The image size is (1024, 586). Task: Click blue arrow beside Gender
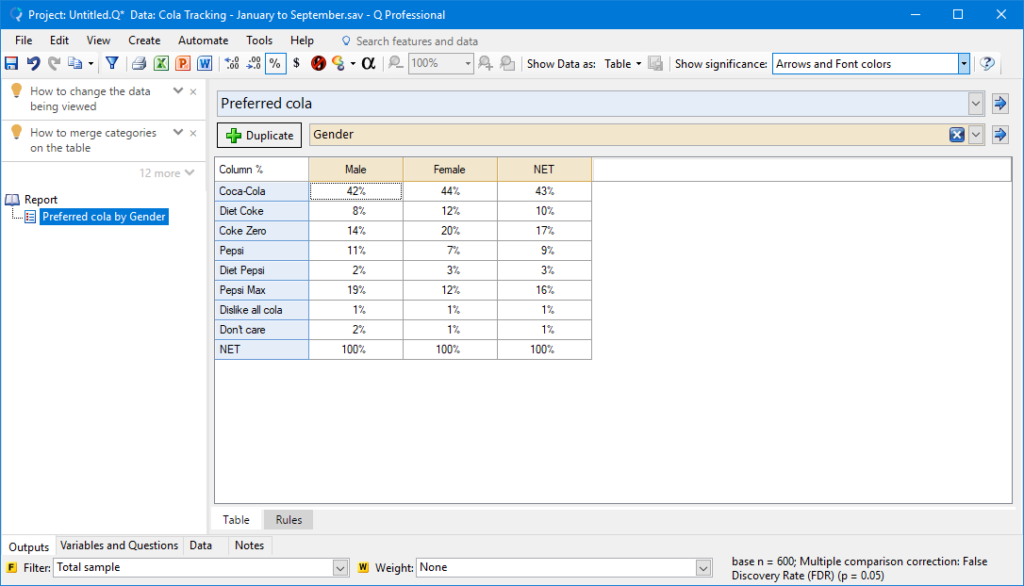pyautogui.click(x=1000, y=135)
